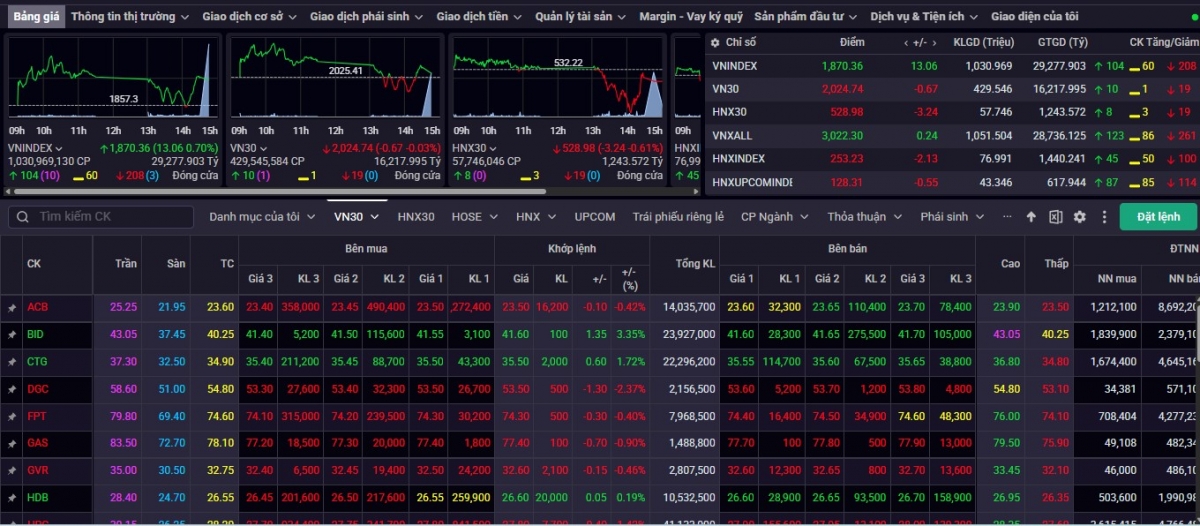Export price board to Excel
The image size is (1200, 526).
click(1056, 217)
